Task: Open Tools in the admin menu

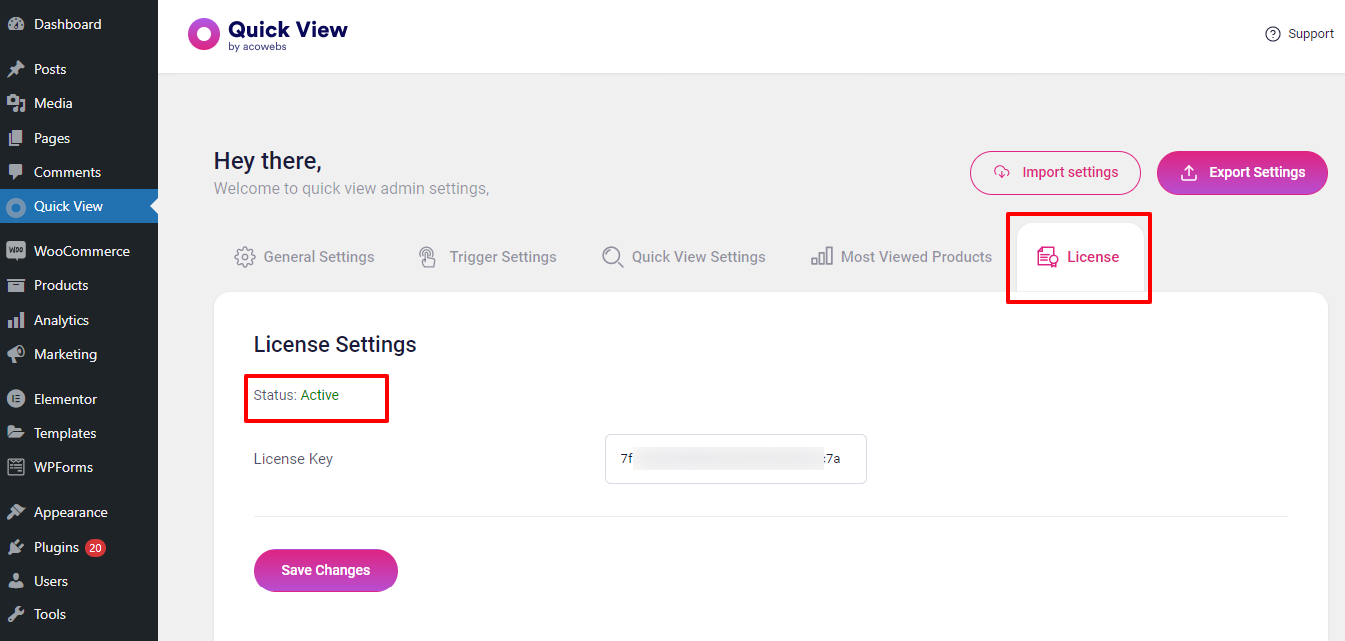Action: pyautogui.click(x=79, y=614)
